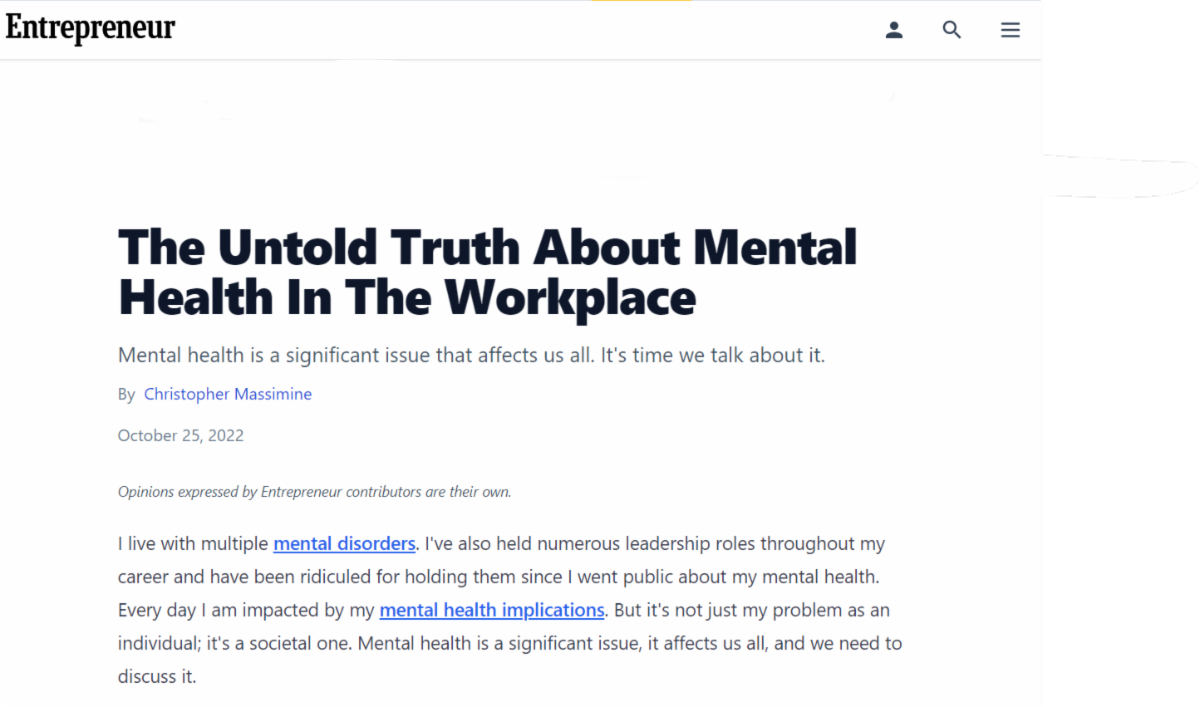
Task: Click the magnifying glass search icon
Action: click(952, 30)
